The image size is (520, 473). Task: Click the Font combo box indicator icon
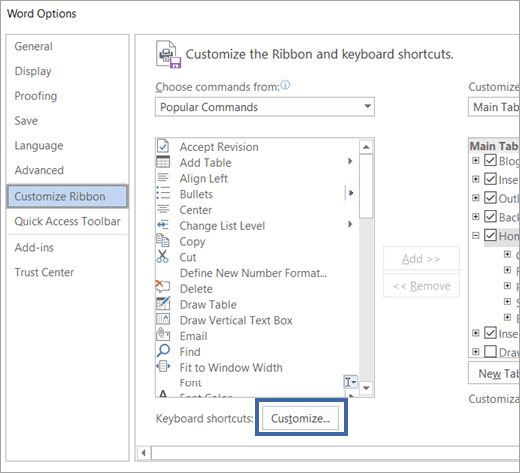[x=350, y=382]
